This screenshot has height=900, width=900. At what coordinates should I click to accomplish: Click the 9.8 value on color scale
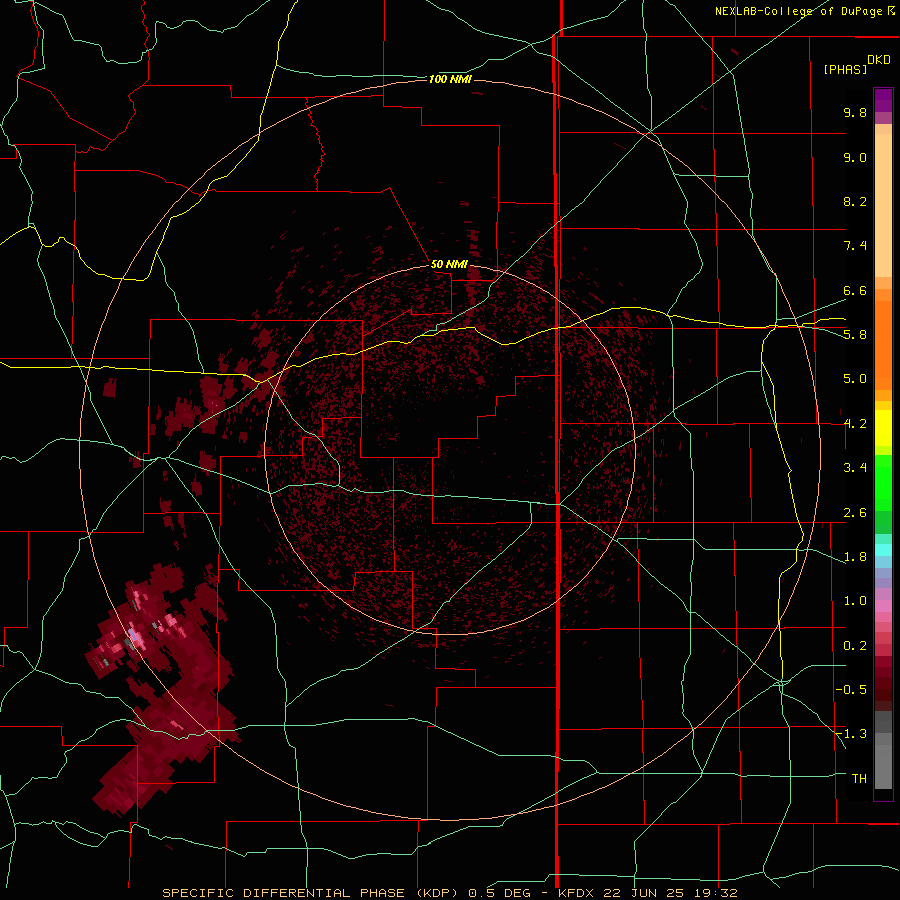tap(855, 112)
